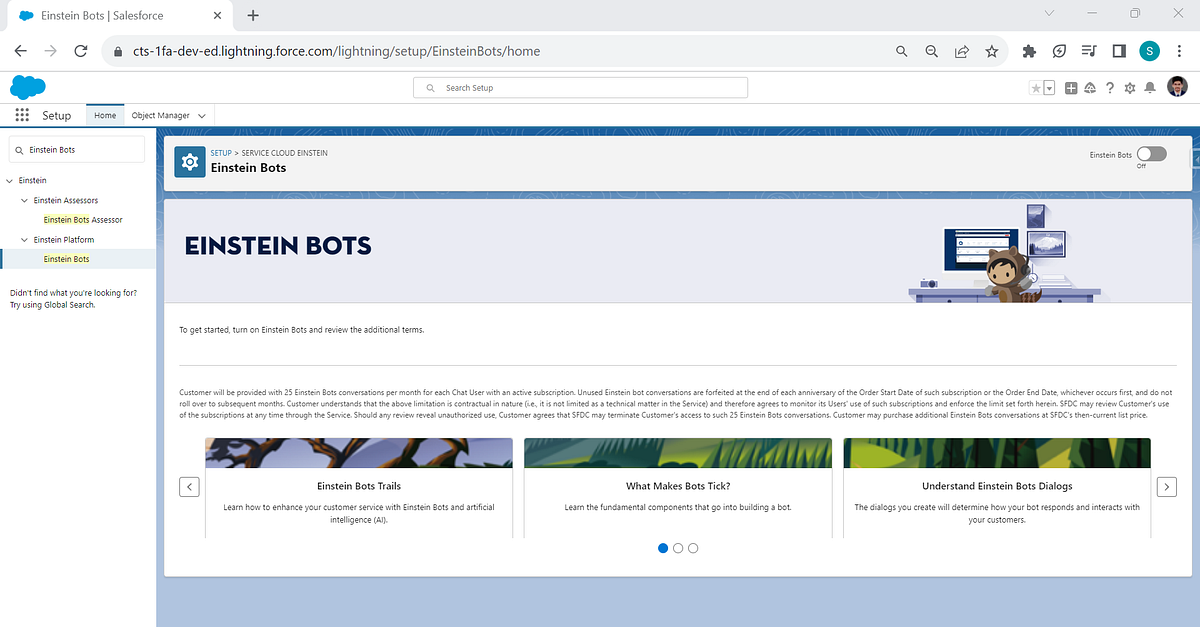Enable the Einstein Bots toggle switch
The image size is (1200, 627).
click(1151, 153)
